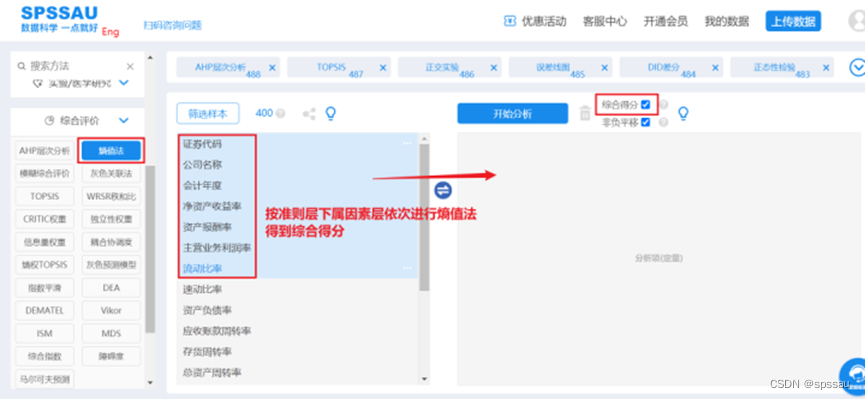Open 客服中心 in the header

click(x=605, y=22)
